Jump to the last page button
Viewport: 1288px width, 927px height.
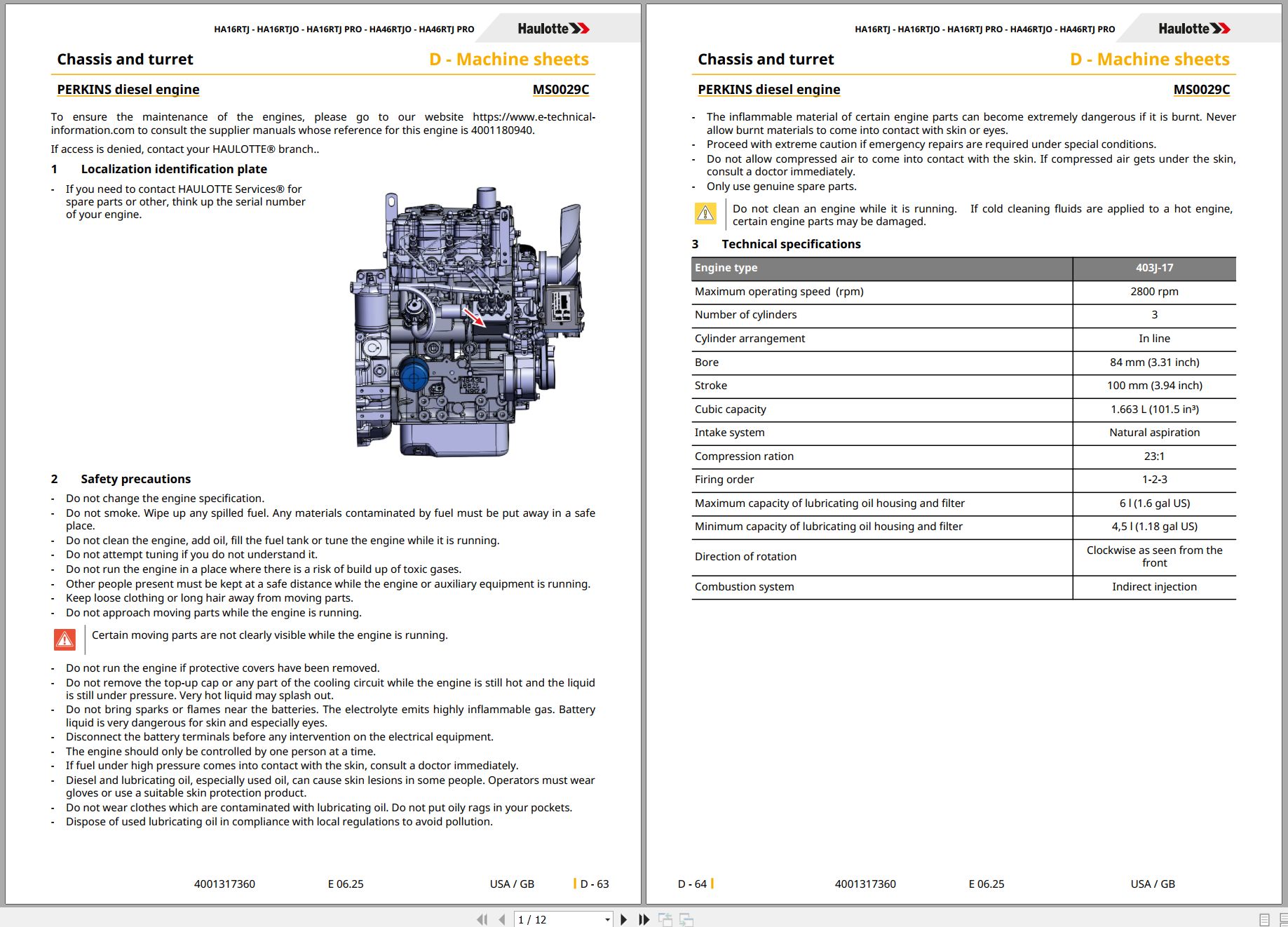click(644, 919)
